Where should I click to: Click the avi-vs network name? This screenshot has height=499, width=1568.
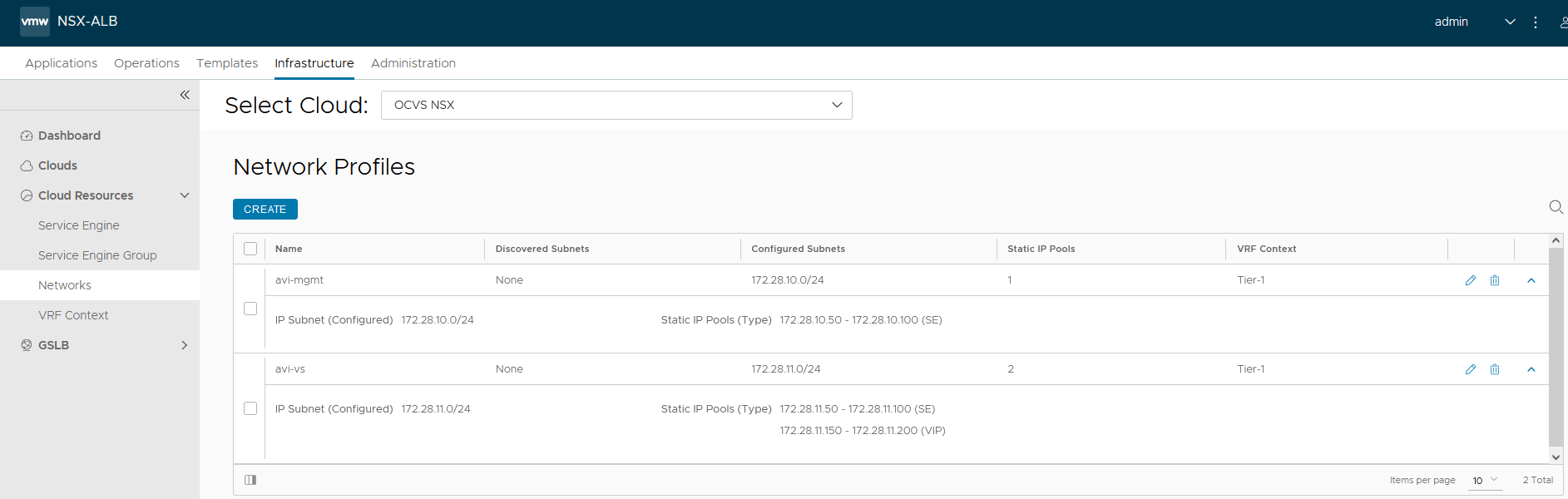(290, 369)
